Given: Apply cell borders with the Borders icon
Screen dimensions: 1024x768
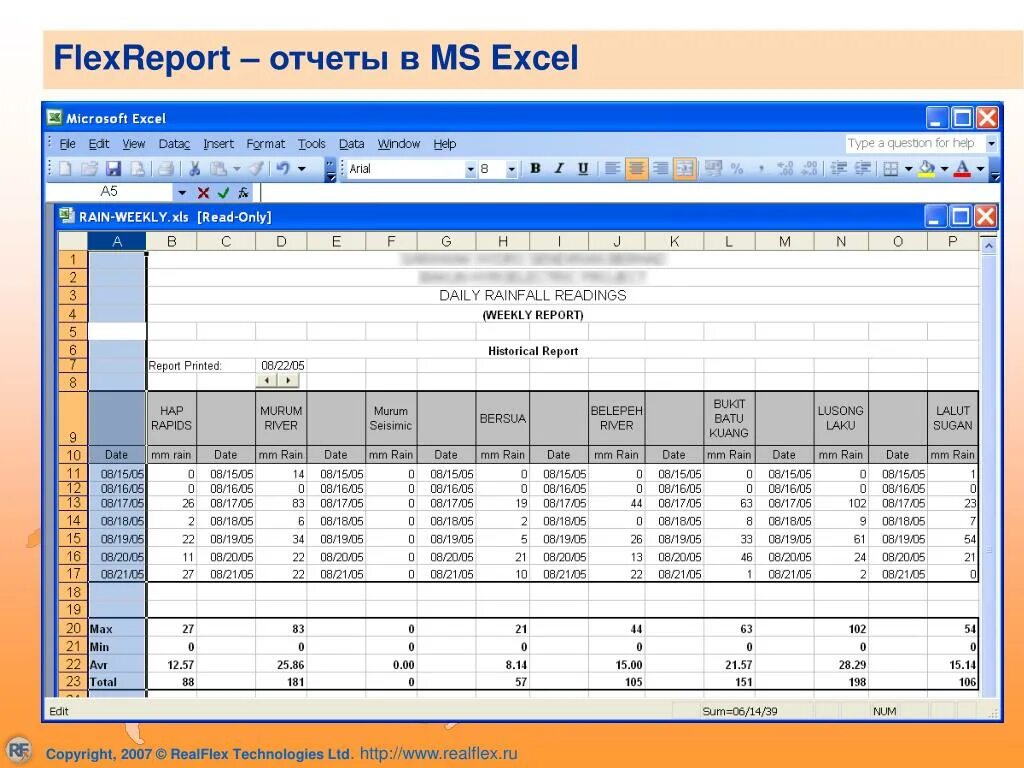Looking at the screenshot, I should click(x=890, y=168).
